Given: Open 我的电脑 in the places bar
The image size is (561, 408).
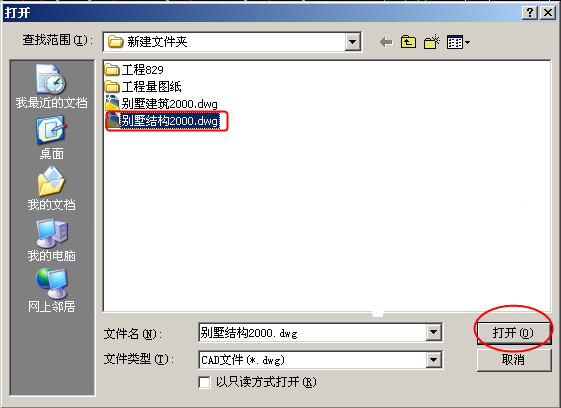Looking at the screenshot, I should point(52,240).
